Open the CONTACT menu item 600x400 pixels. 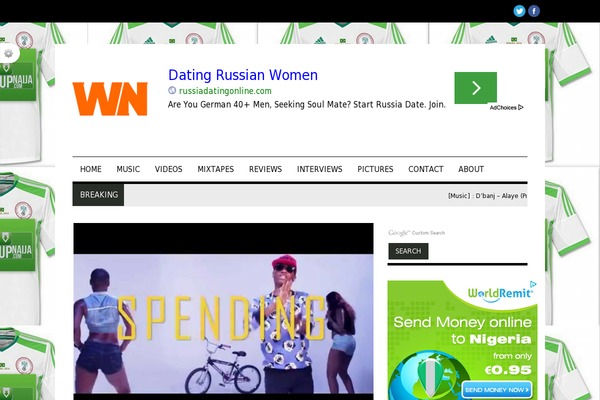coord(426,169)
